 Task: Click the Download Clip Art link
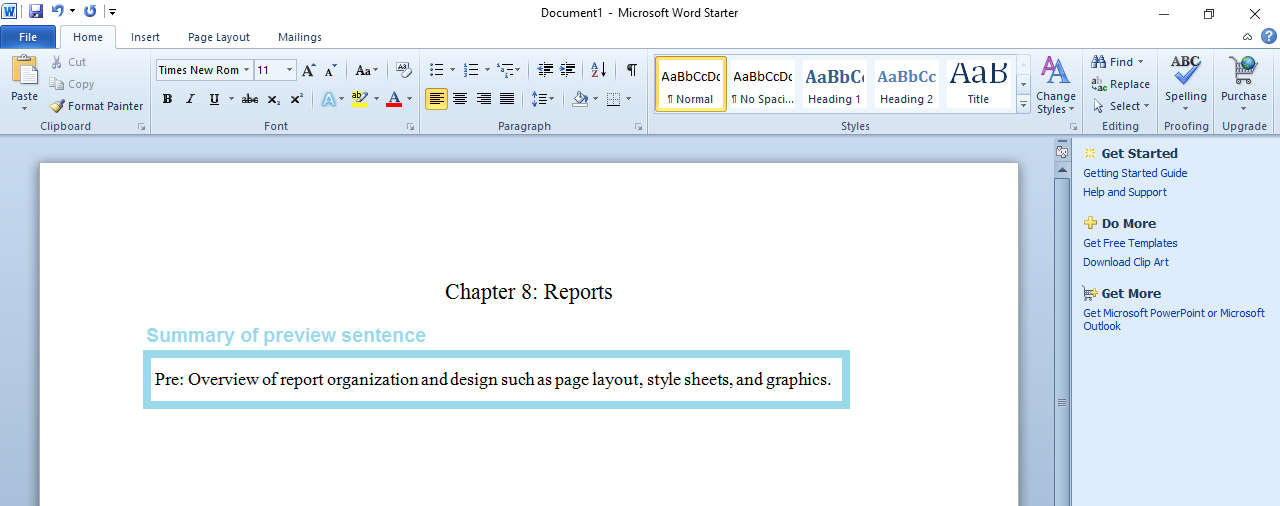tap(1125, 262)
